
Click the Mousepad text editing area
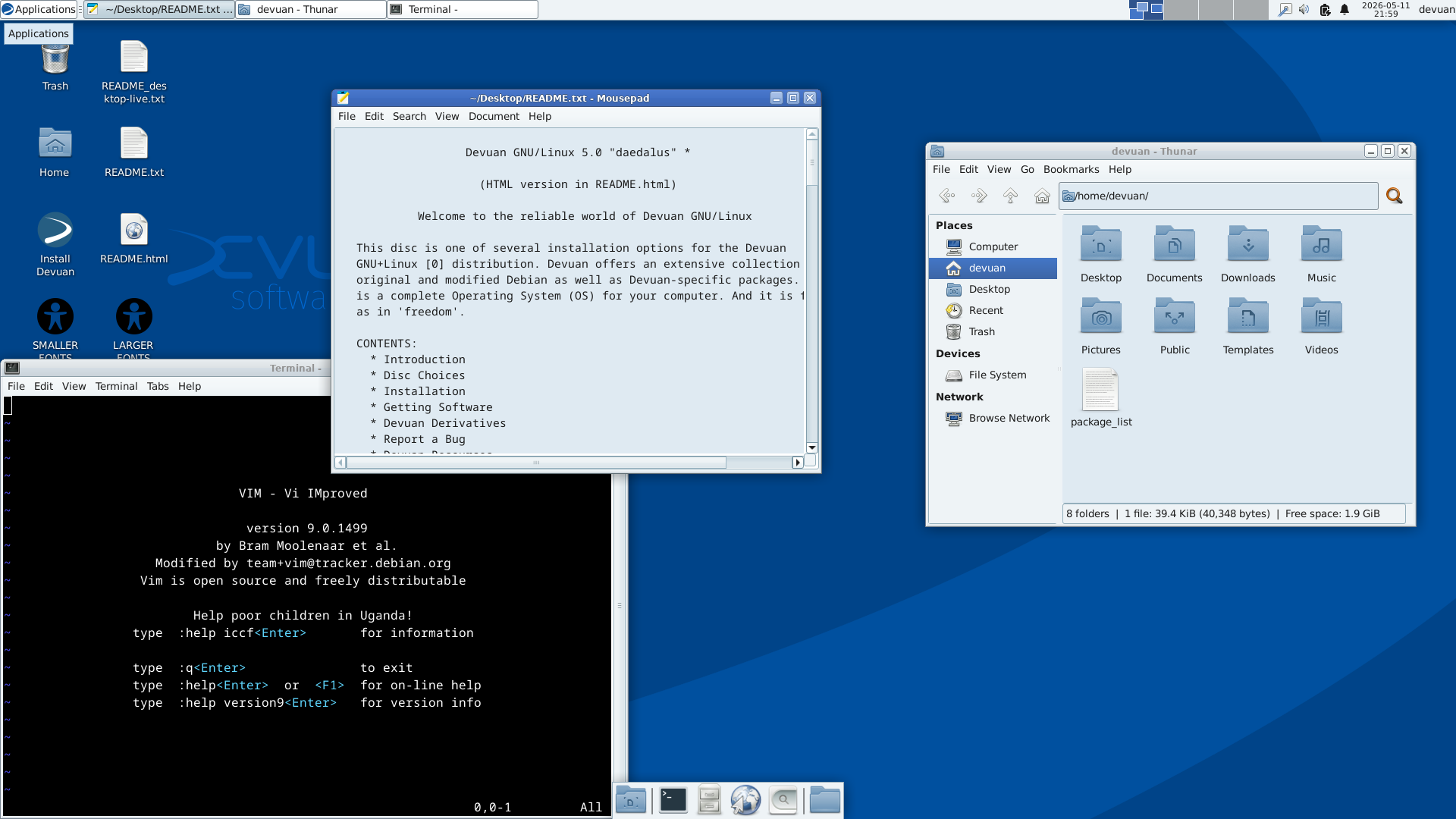570,291
